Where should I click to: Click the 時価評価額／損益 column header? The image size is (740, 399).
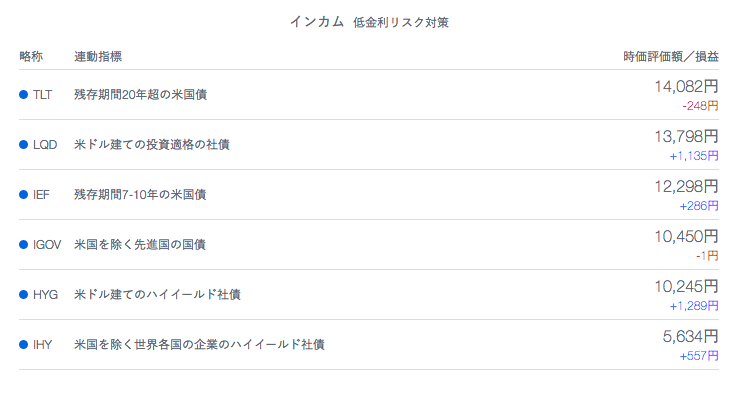671,57
